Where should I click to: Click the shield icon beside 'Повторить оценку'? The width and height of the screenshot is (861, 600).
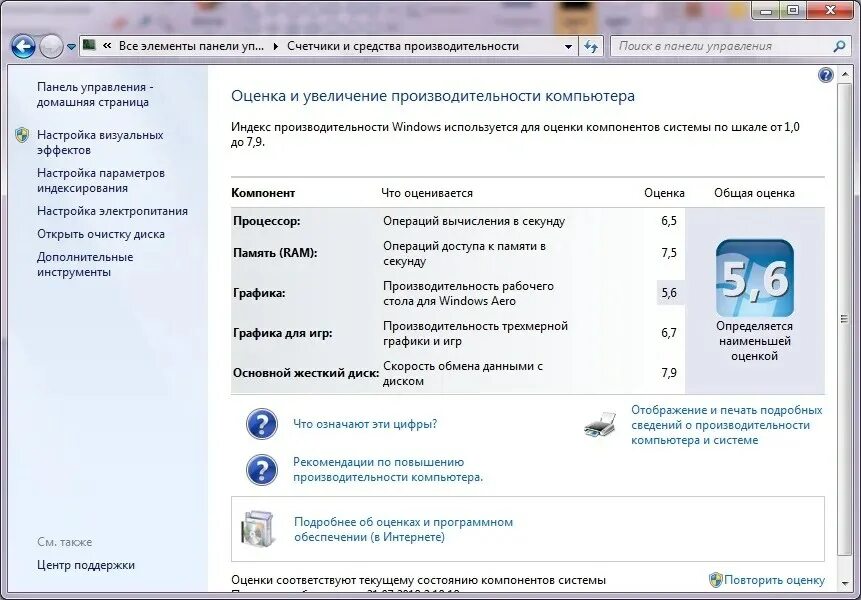pos(715,580)
